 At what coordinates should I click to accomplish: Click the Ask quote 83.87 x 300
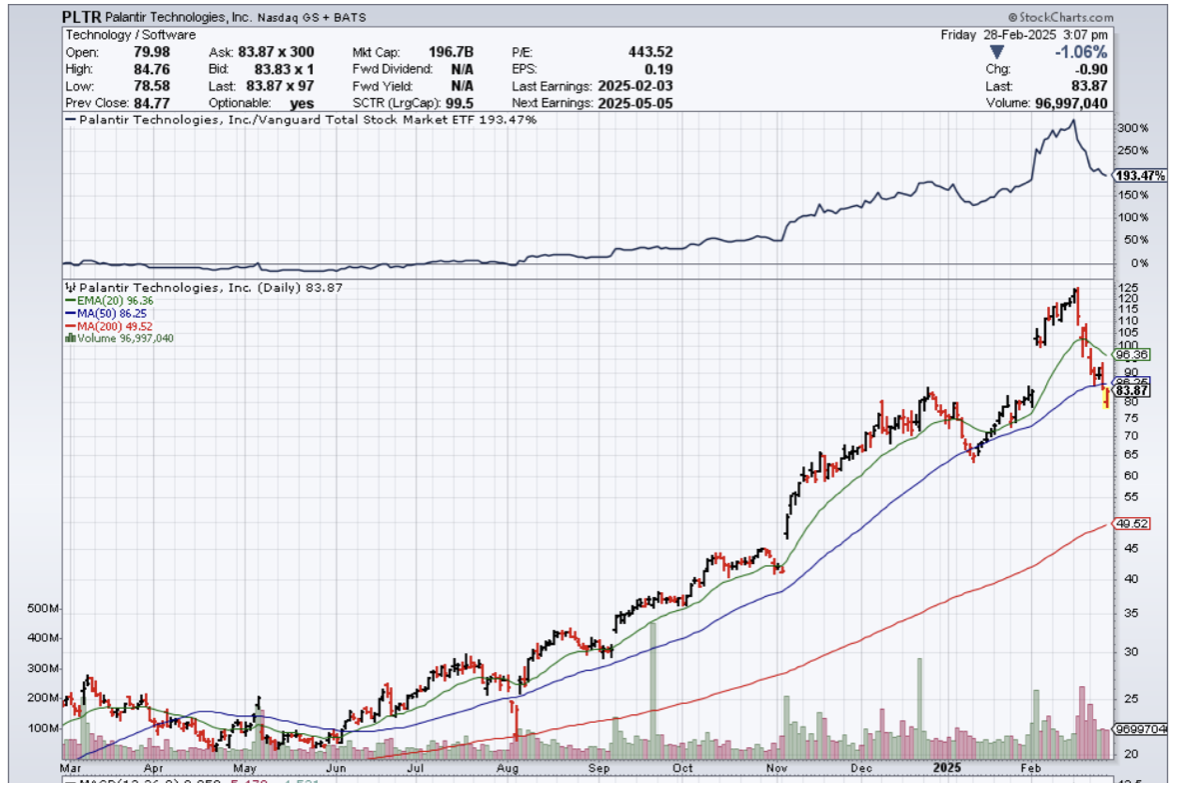point(276,52)
